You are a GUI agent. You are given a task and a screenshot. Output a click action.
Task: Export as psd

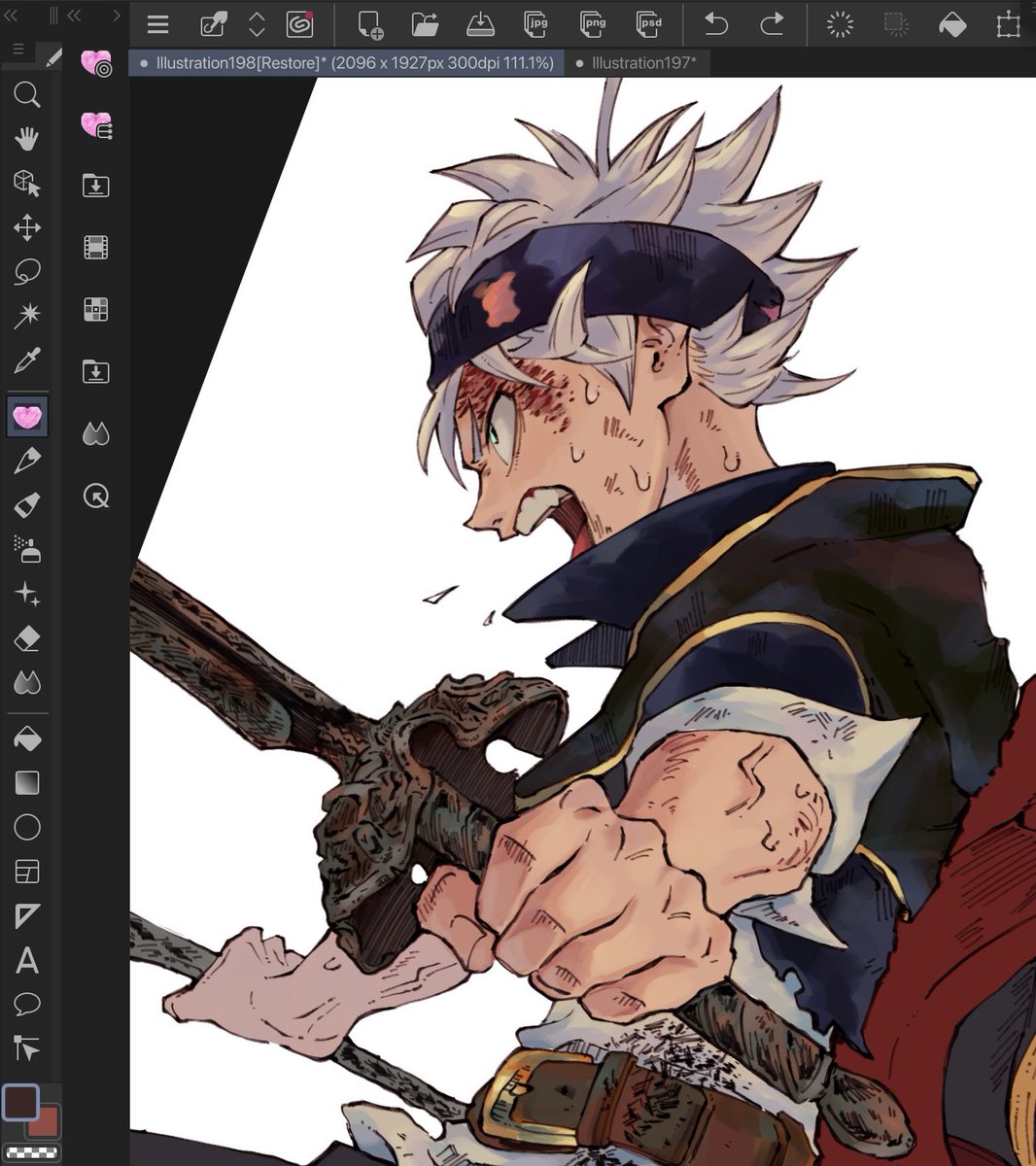(x=648, y=25)
